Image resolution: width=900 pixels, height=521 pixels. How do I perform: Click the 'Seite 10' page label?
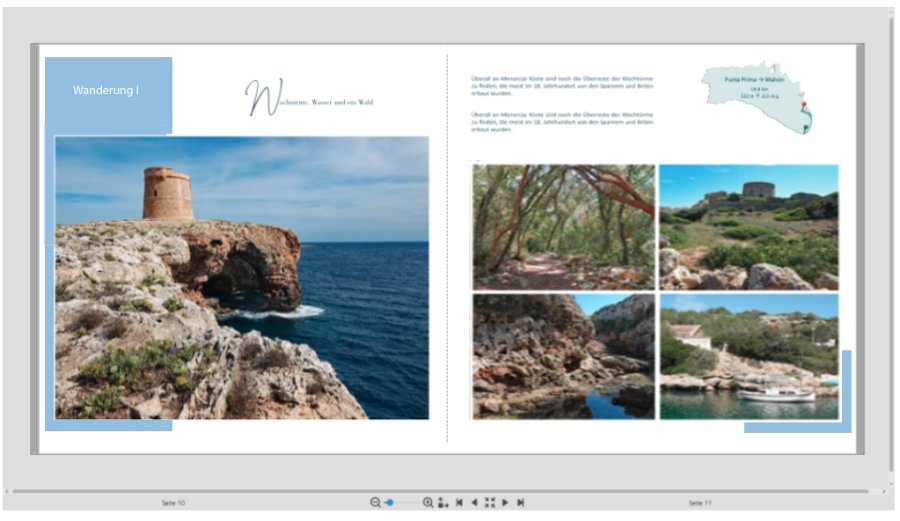click(173, 503)
